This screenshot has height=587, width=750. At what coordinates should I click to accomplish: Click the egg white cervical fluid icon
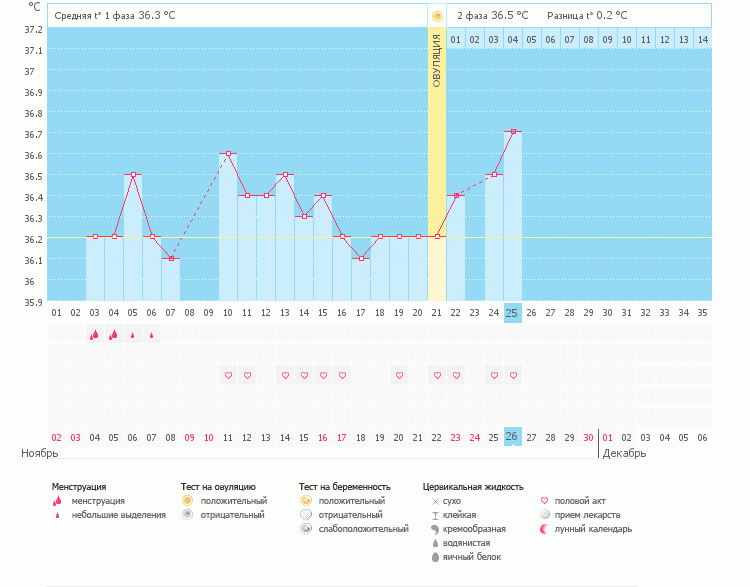[434, 556]
